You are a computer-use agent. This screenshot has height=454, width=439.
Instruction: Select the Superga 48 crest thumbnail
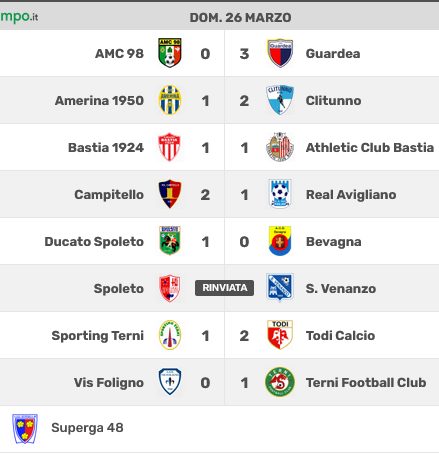[25, 429]
